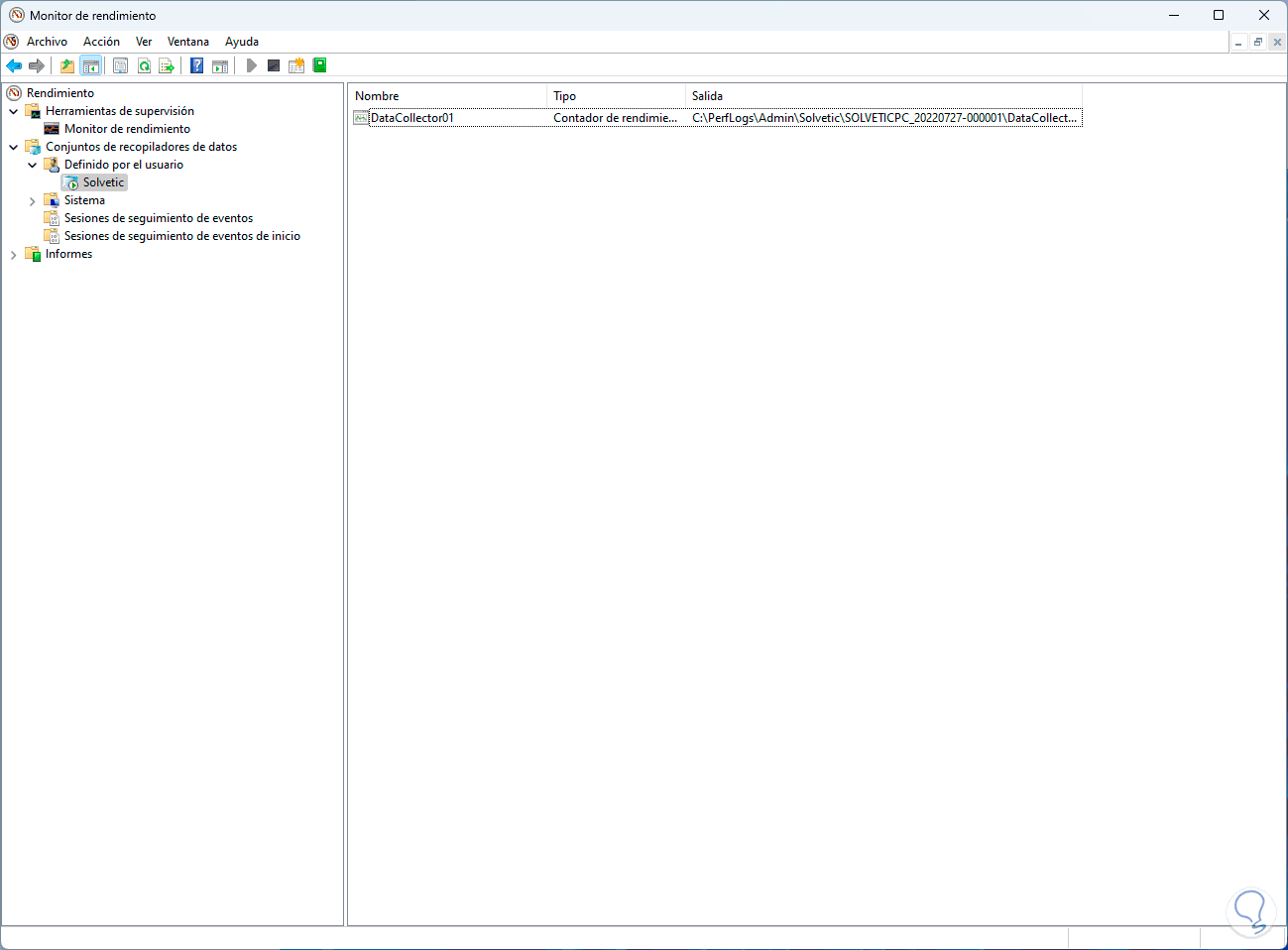
Task: Click the Monitor de rendimiento graph icon
Action: pyautogui.click(x=52, y=129)
